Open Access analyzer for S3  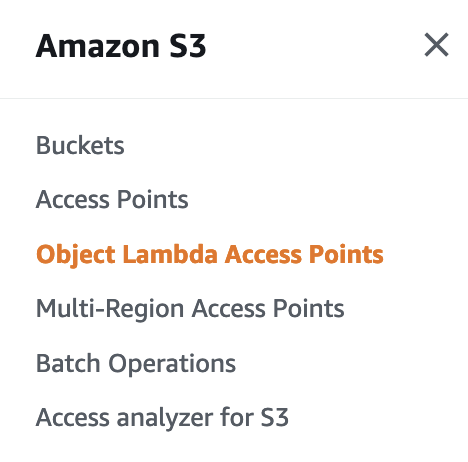[x=162, y=417]
